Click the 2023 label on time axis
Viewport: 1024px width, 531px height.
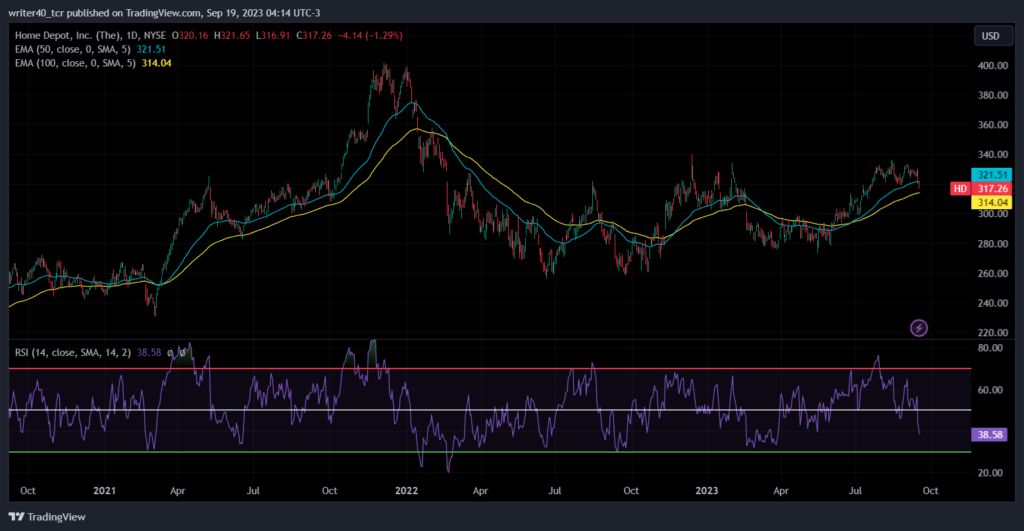(x=707, y=491)
